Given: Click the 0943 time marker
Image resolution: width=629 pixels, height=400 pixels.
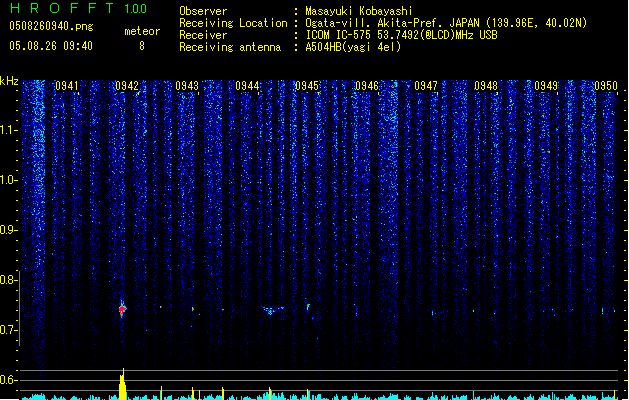Looking at the screenshot, I should tap(187, 86).
